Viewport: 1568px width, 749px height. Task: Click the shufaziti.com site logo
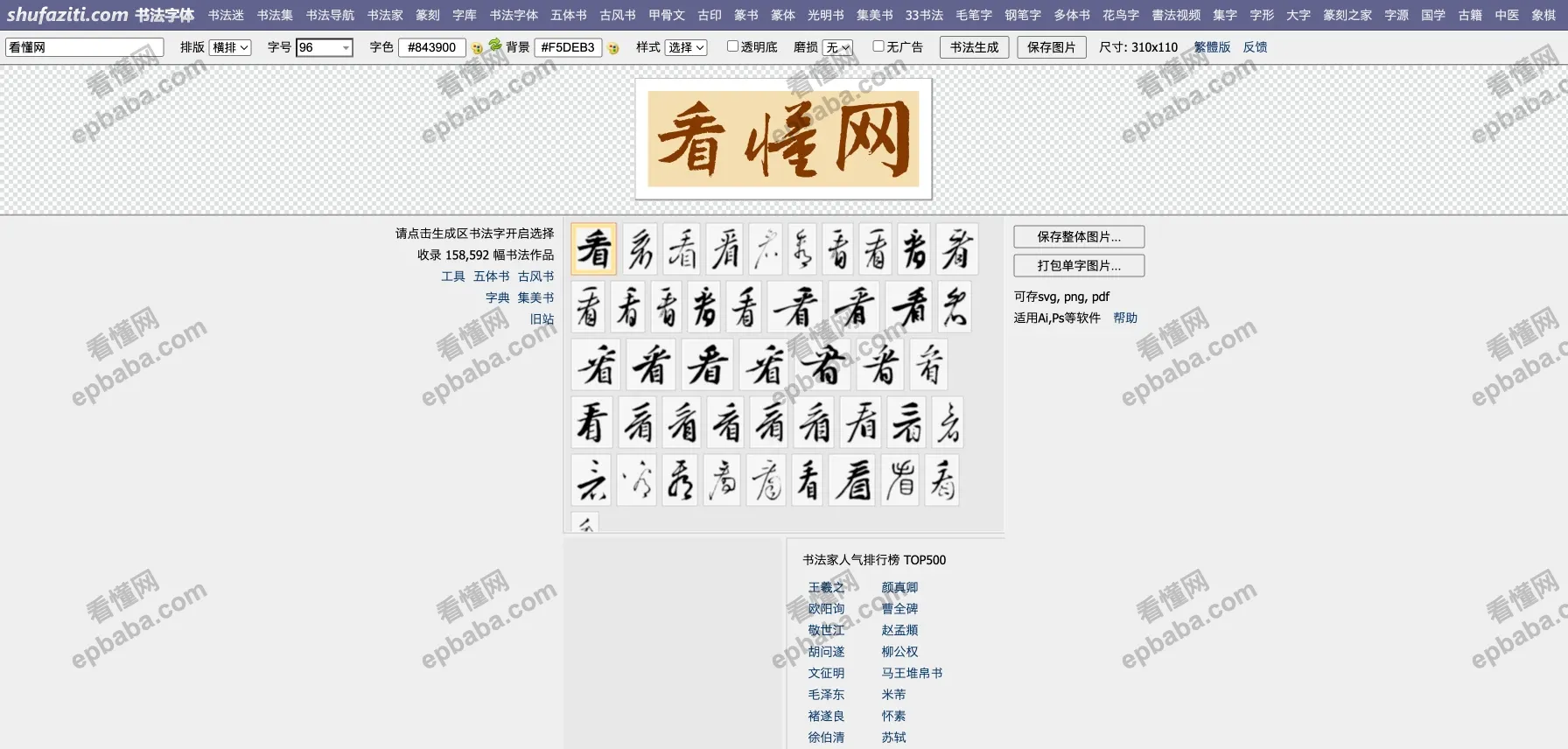[101, 15]
